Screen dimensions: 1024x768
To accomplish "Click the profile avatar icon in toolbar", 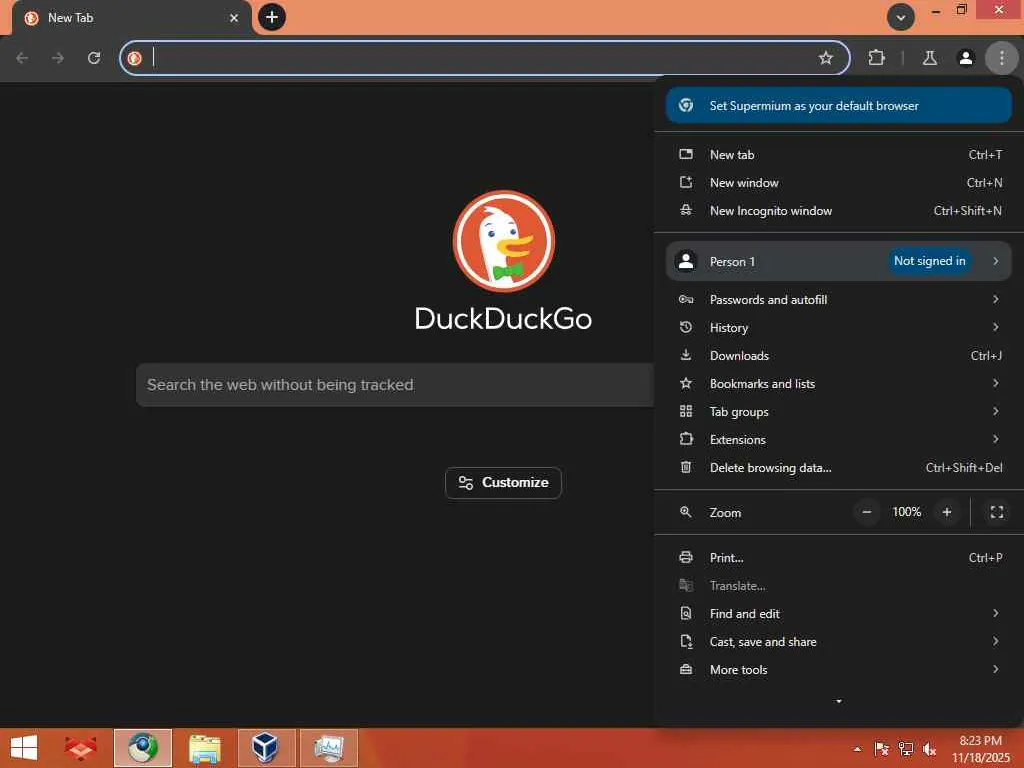I will point(965,58).
